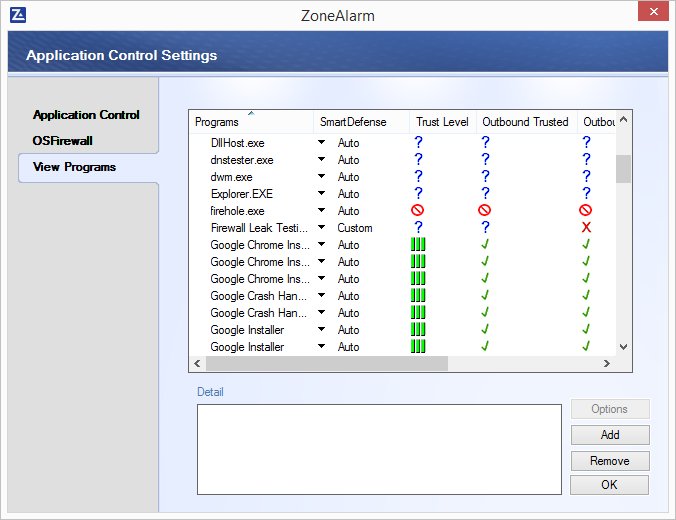Switch to the Application Control section
Image resolution: width=676 pixels, height=520 pixels.
[x=86, y=115]
